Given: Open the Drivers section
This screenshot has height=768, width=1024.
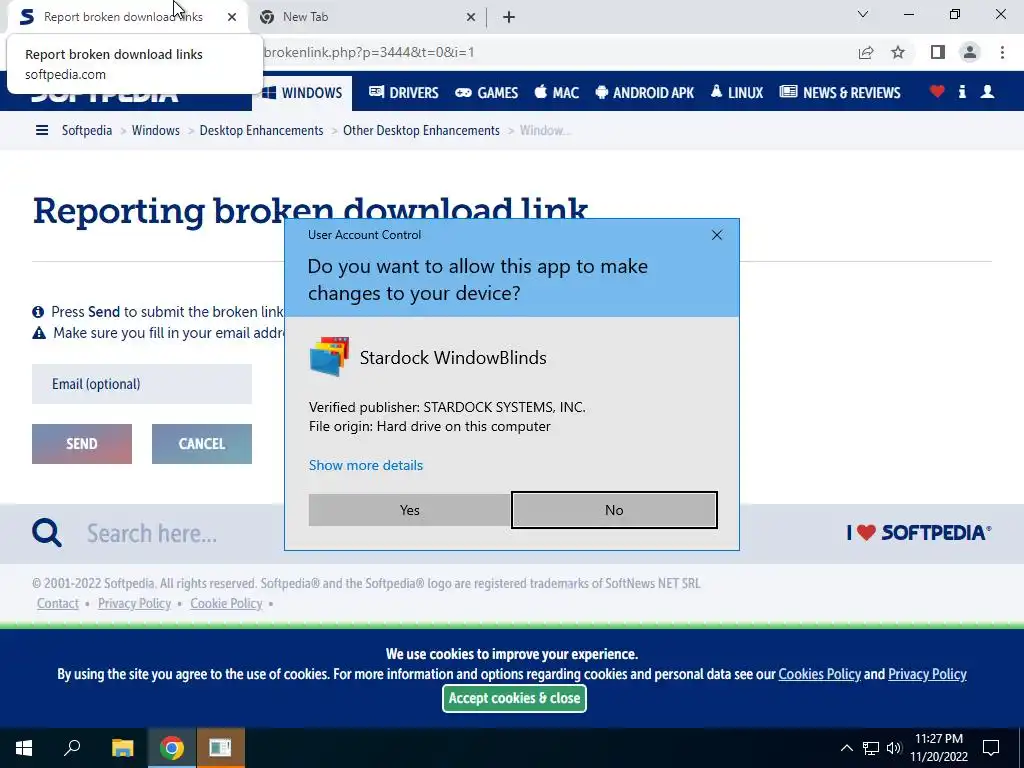Looking at the screenshot, I should coord(404,93).
